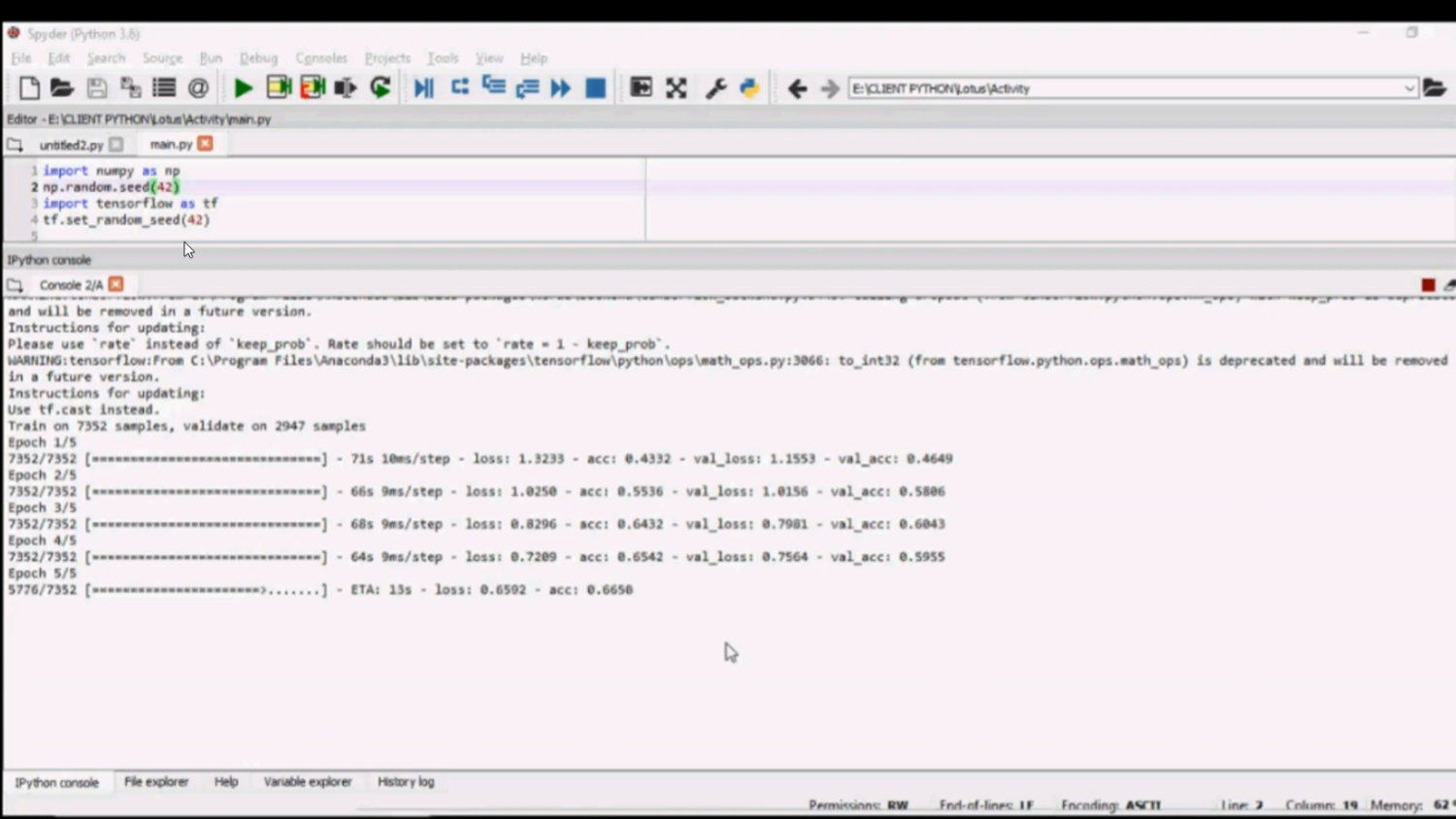This screenshot has width=1456, height=819.
Task: Click the Run current cell icon
Action: point(279,88)
